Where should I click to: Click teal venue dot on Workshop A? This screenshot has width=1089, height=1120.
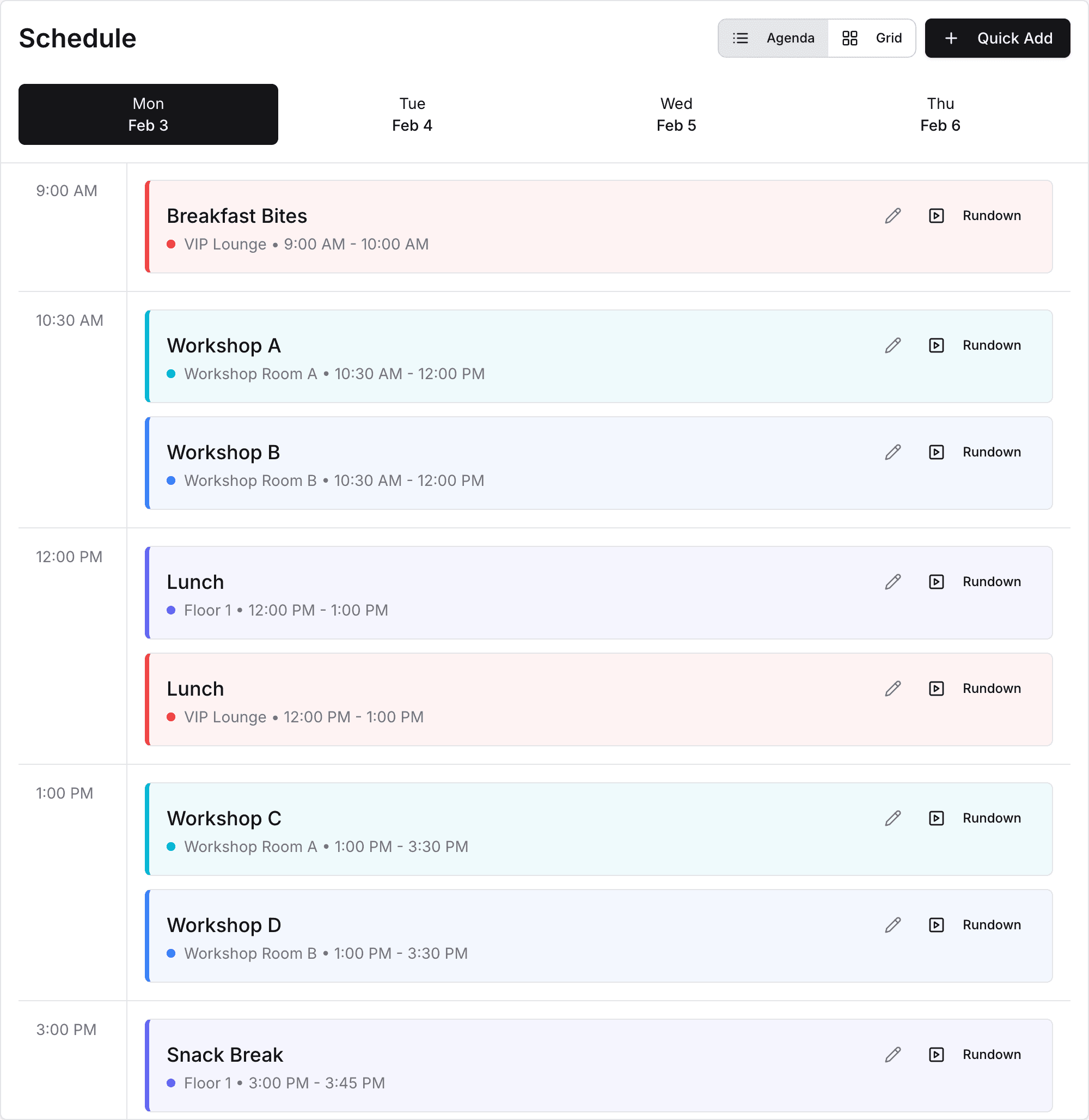coord(171,374)
